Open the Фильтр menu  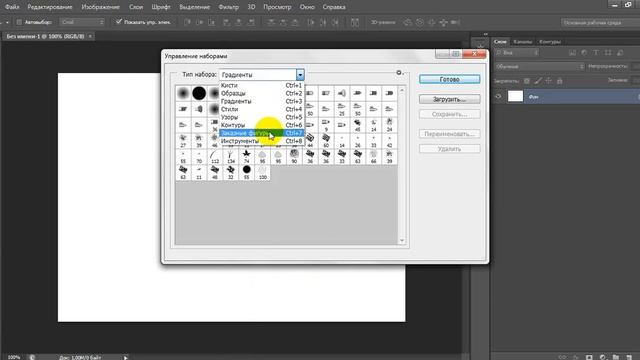(x=229, y=7)
